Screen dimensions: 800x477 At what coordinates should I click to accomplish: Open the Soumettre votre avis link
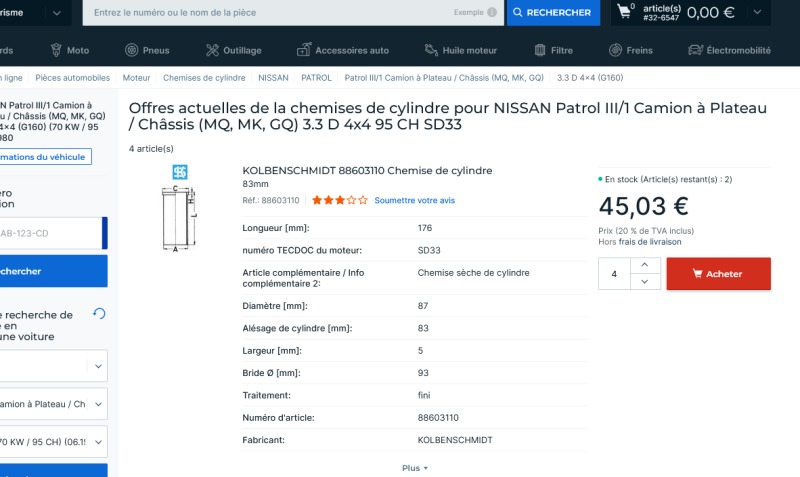(x=414, y=200)
